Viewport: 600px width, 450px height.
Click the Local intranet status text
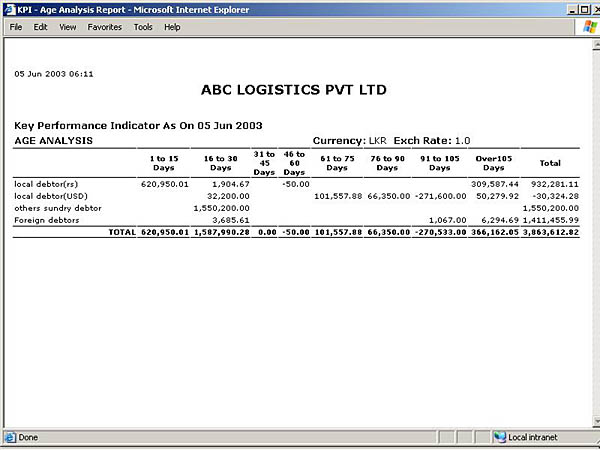(x=533, y=437)
